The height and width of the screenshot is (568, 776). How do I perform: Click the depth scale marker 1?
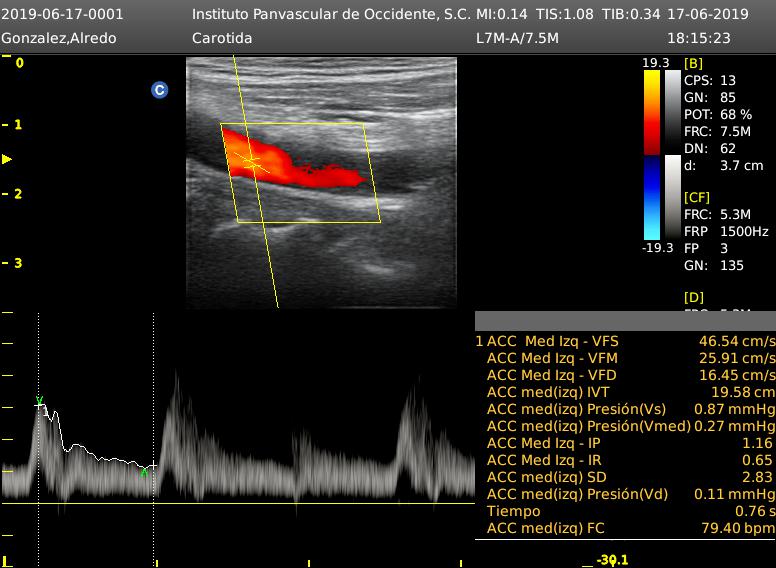[18, 125]
